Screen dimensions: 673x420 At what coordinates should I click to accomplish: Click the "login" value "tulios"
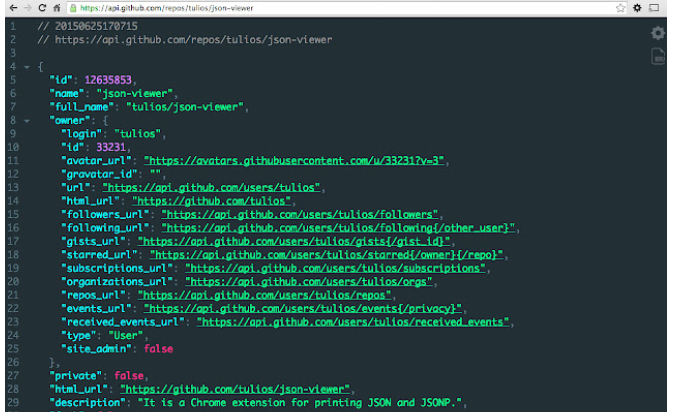tap(137, 133)
